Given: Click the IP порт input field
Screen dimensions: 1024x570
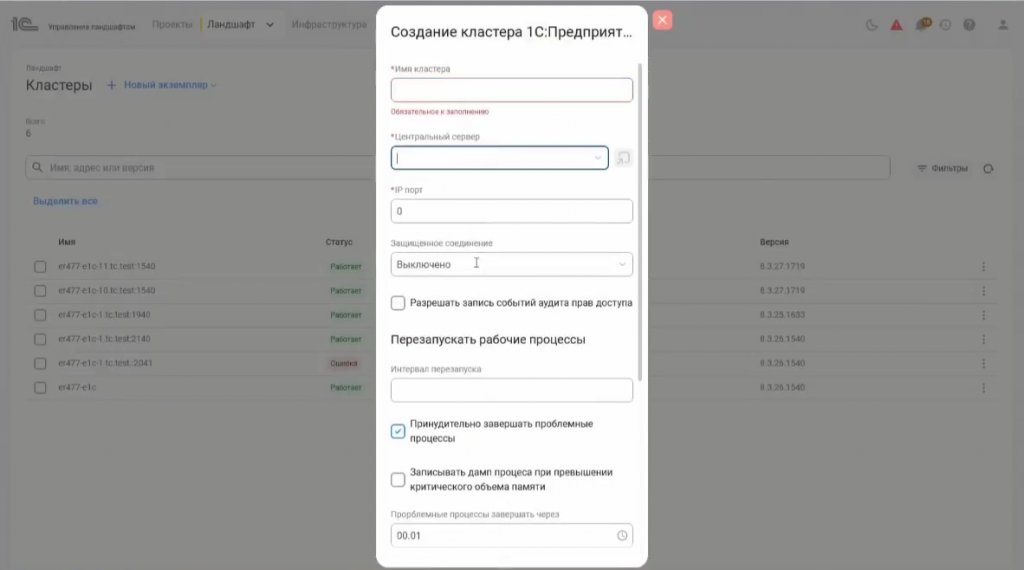Looking at the screenshot, I should point(511,211).
